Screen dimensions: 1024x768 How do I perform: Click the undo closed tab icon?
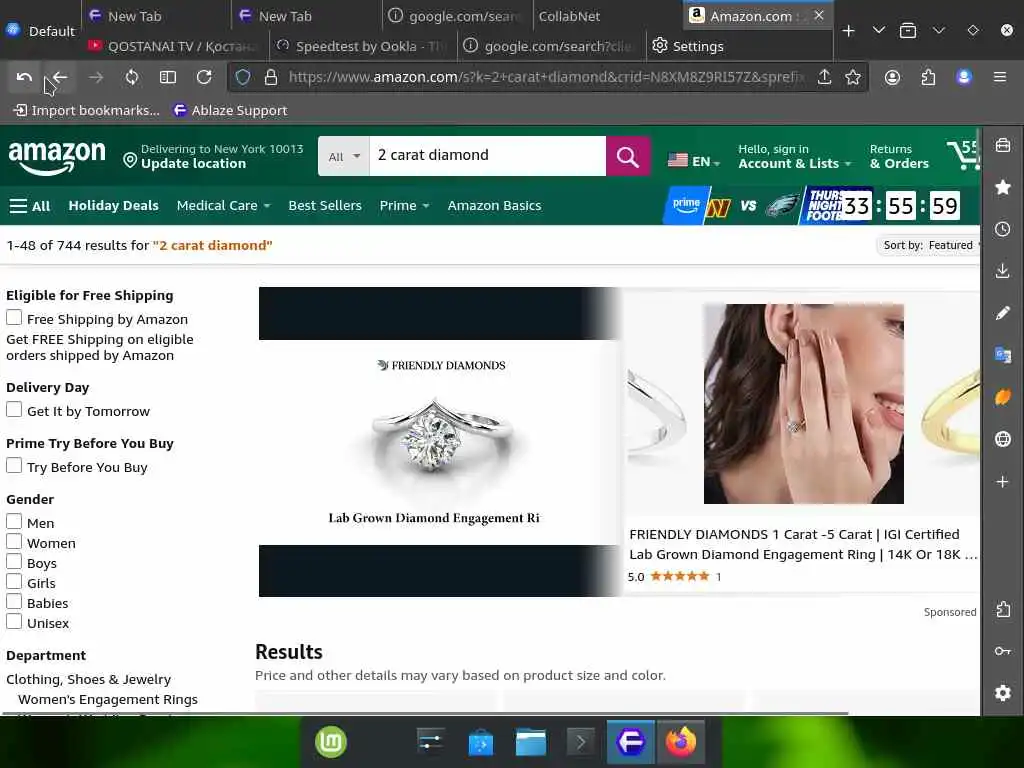pyautogui.click(x=24, y=78)
